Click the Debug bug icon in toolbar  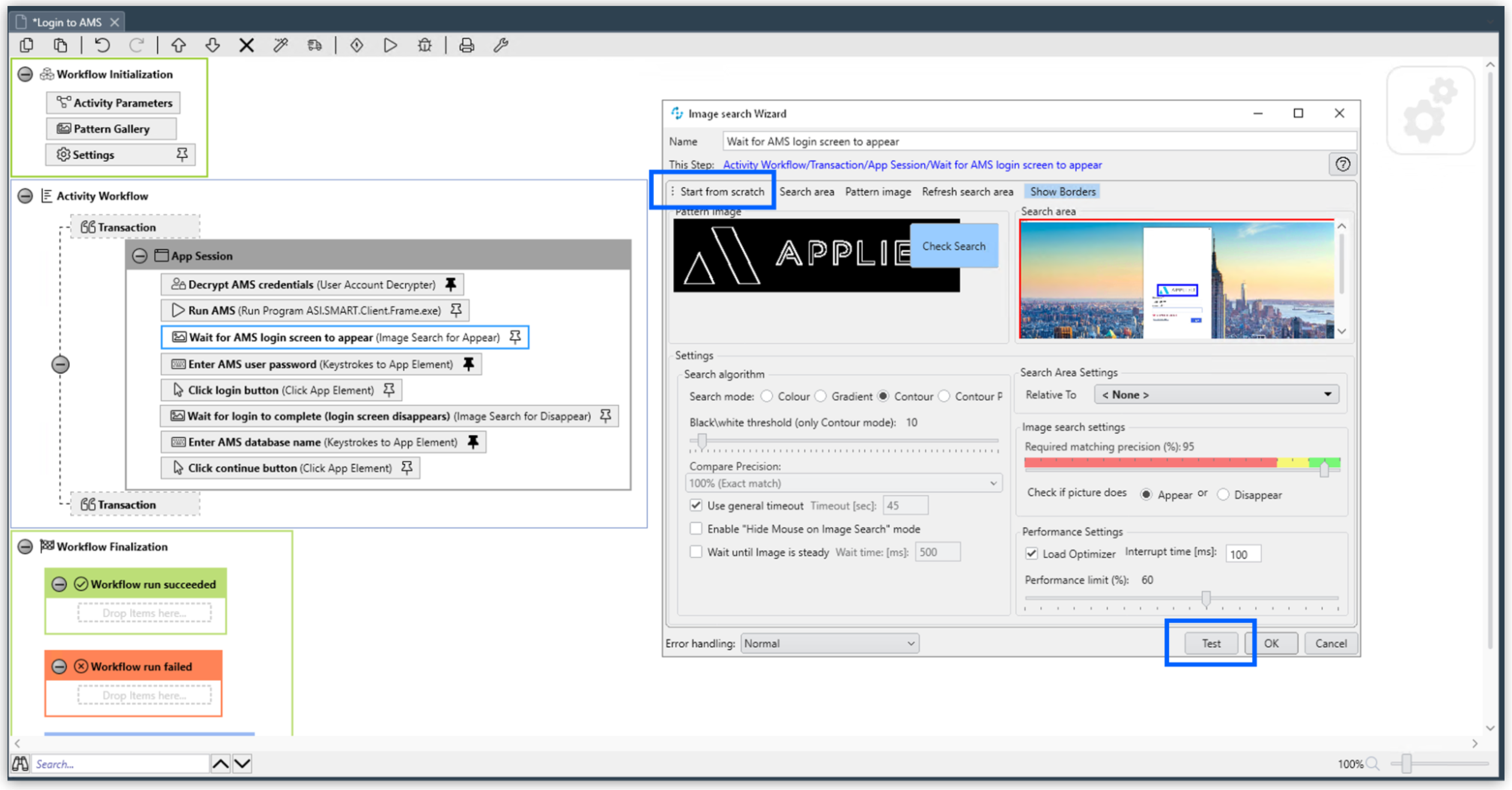click(424, 45)
